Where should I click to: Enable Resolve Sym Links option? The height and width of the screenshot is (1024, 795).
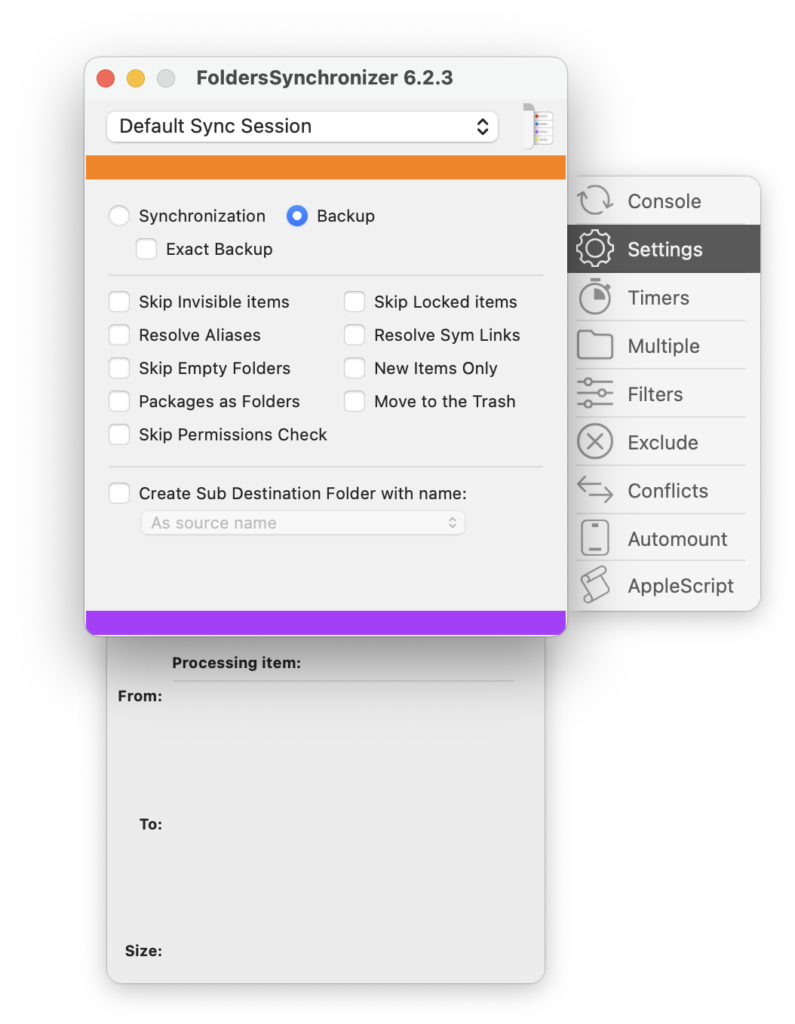click(x=354, y=335)
